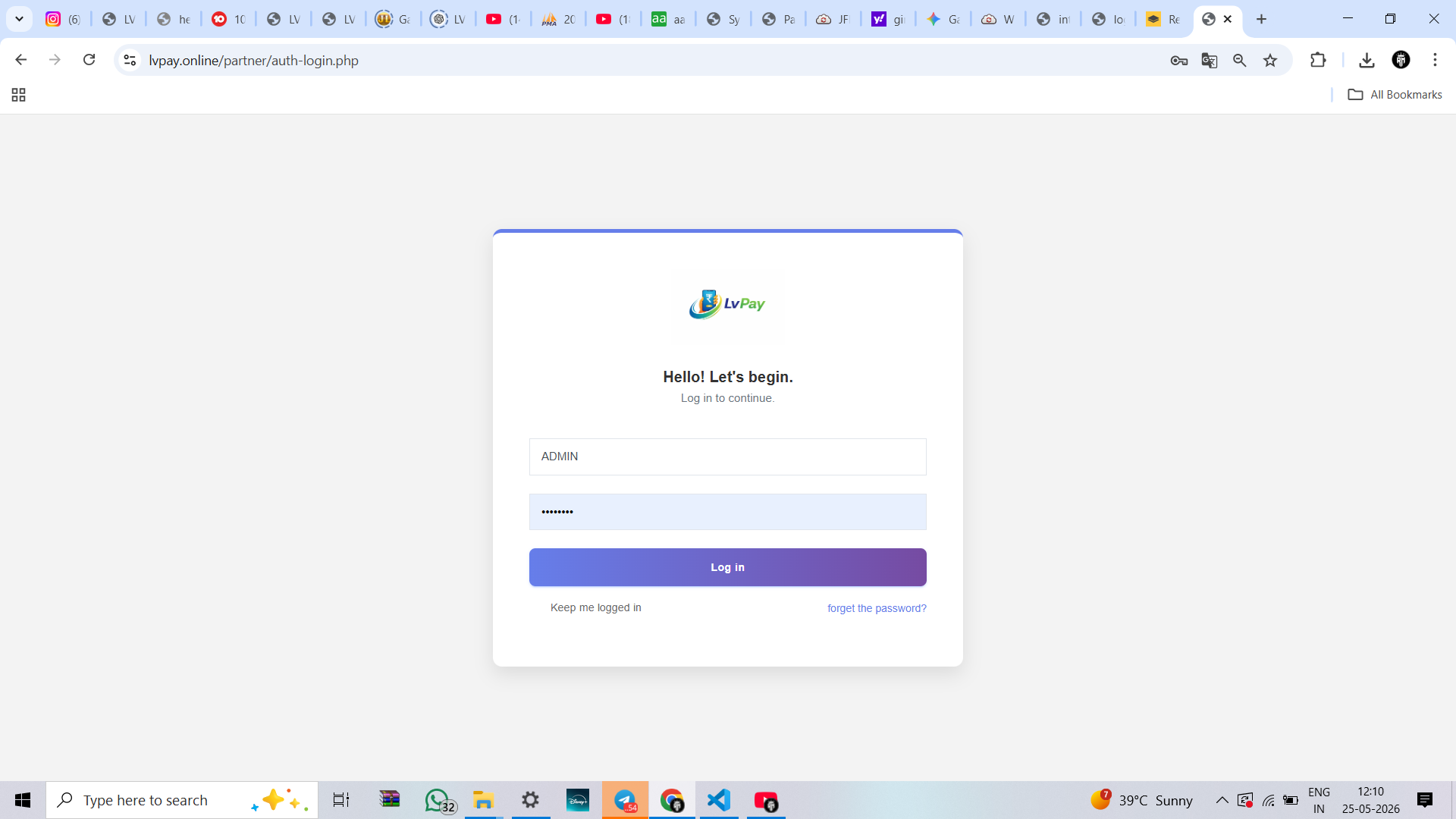Open the tab search dropdown arrow
Viewport: 1456px width, 819px height.
tap(19, 19)
